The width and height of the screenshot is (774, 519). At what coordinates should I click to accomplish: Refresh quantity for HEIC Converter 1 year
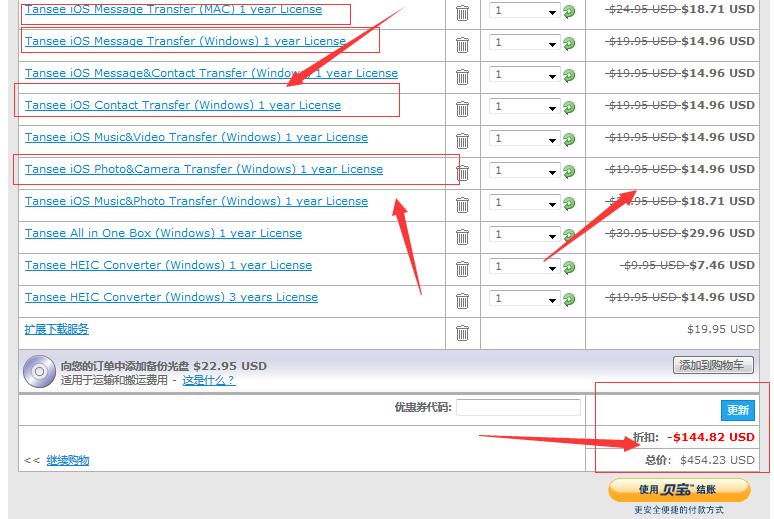tap(569, 268)
